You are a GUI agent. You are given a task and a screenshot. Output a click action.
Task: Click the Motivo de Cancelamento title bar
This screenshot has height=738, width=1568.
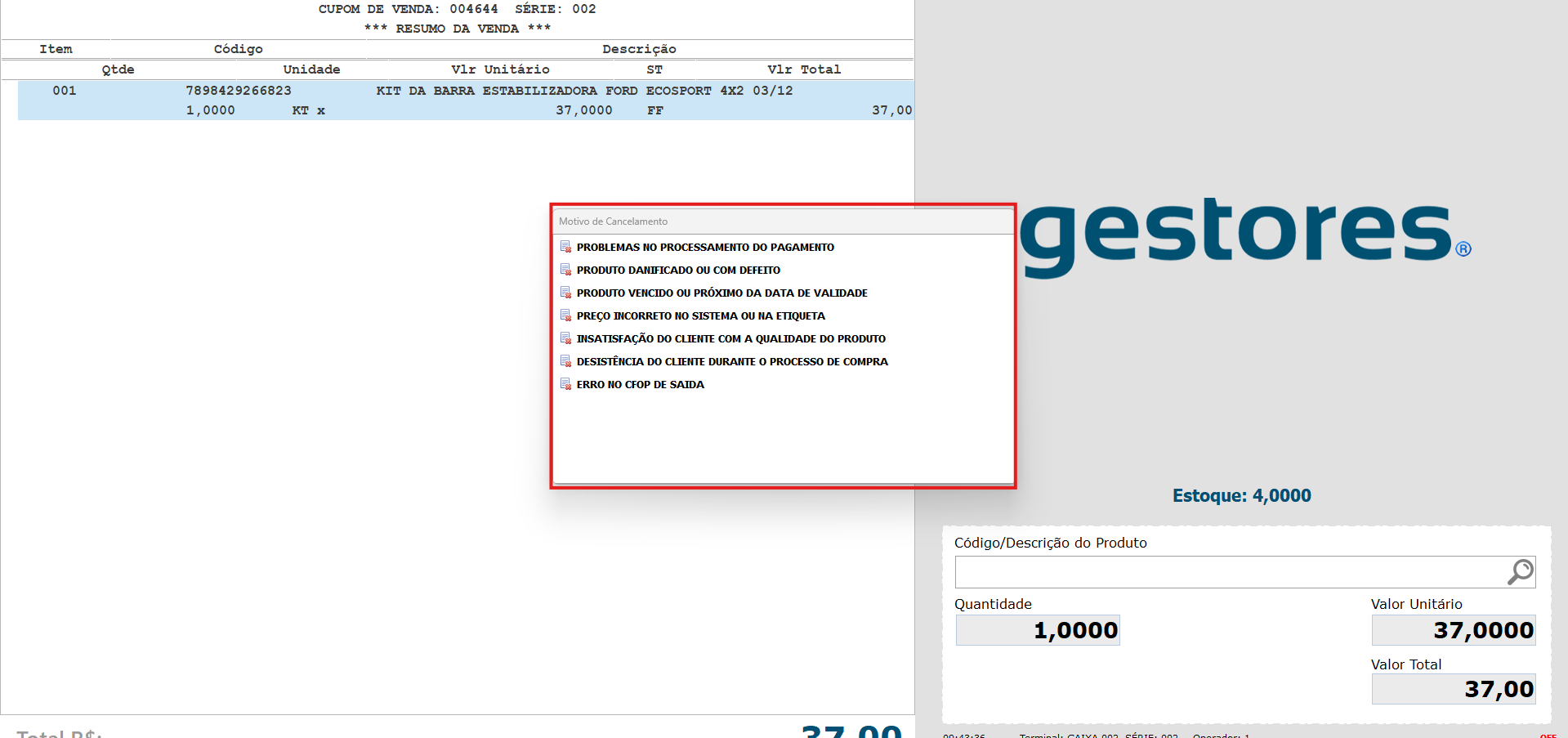pos(782,221)
